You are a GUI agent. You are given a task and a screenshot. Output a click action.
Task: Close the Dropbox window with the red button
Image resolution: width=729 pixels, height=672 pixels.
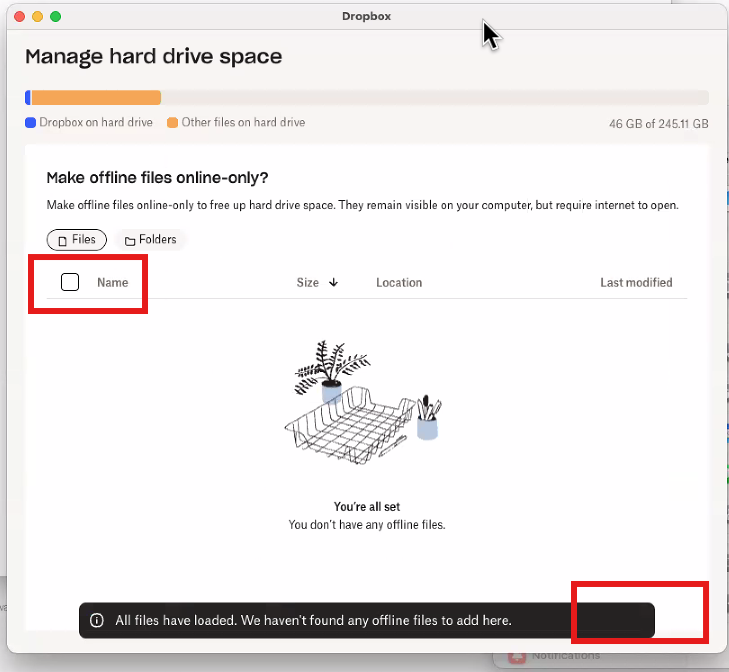click(x=20, y=17)
